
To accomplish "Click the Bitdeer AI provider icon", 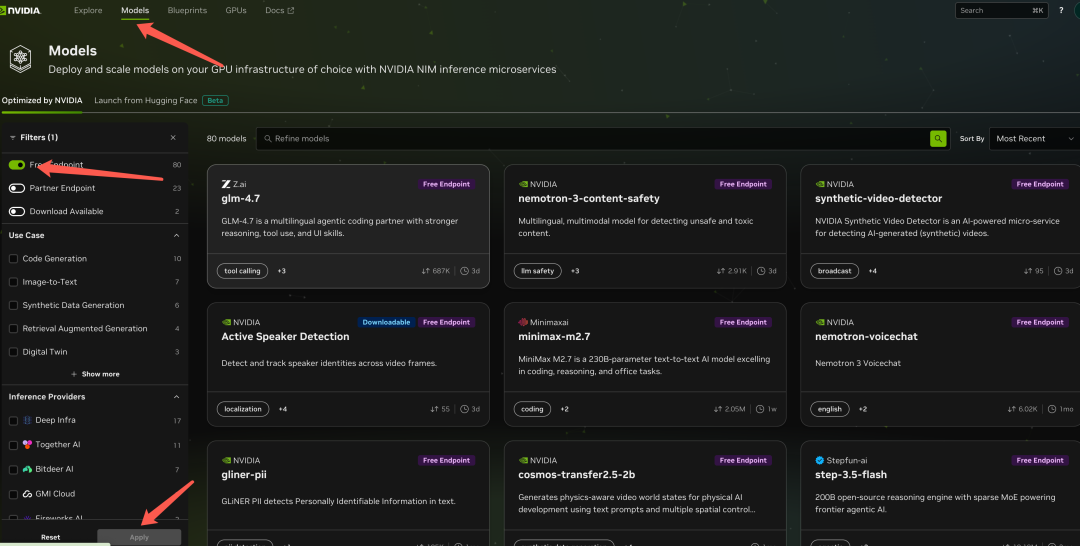I will (x=27, y=469).
